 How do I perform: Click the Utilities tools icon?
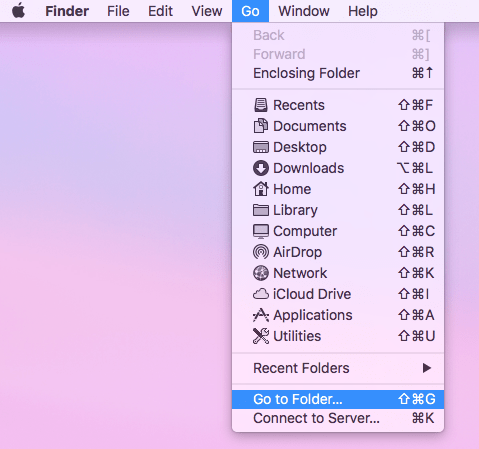click(261, 336)
